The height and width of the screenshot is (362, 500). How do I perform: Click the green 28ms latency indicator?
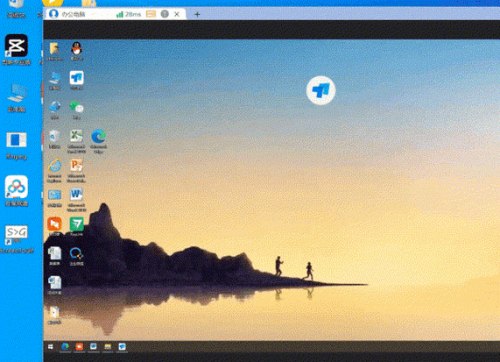(128, 14)
